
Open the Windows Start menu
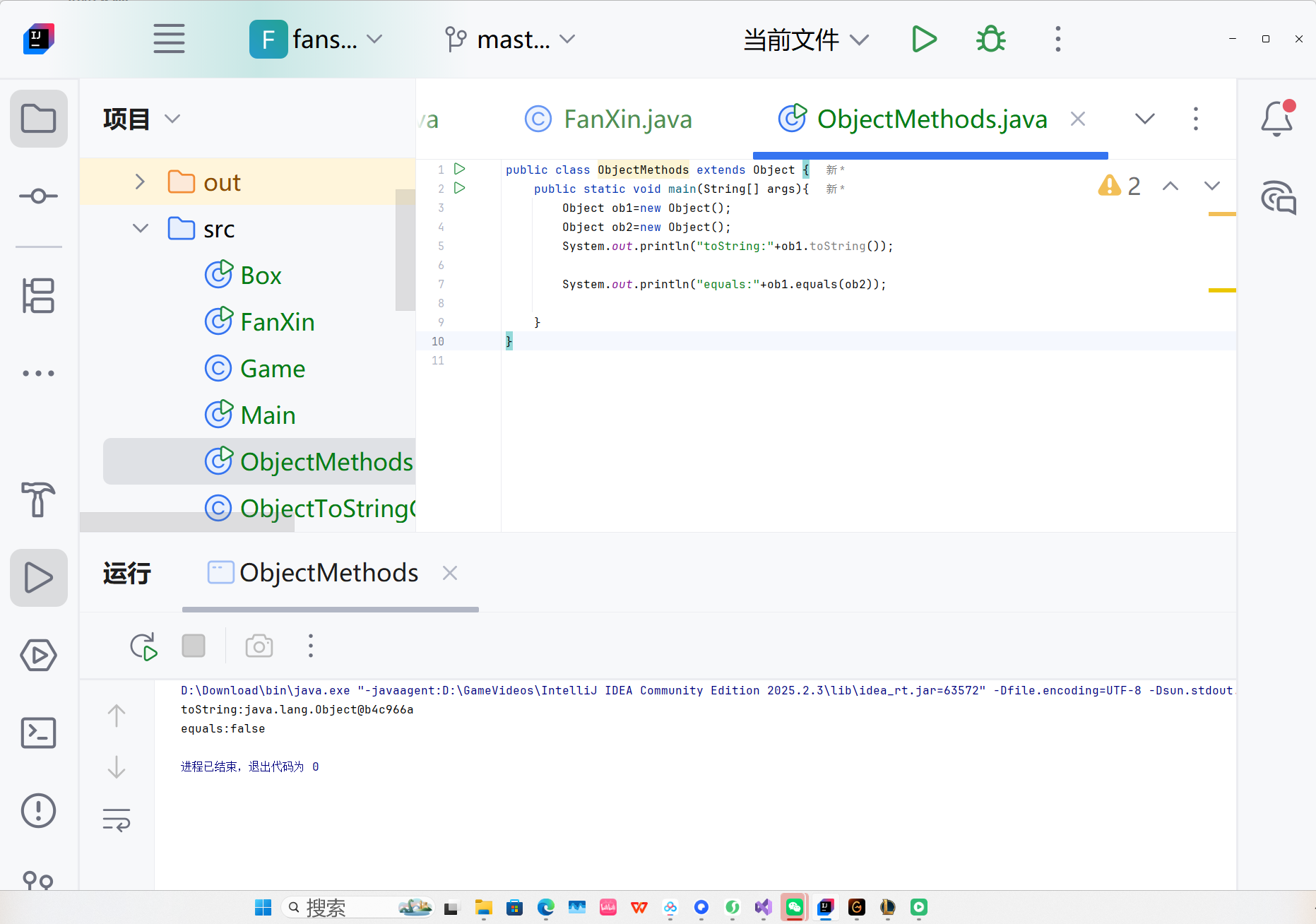click(263, 907)
